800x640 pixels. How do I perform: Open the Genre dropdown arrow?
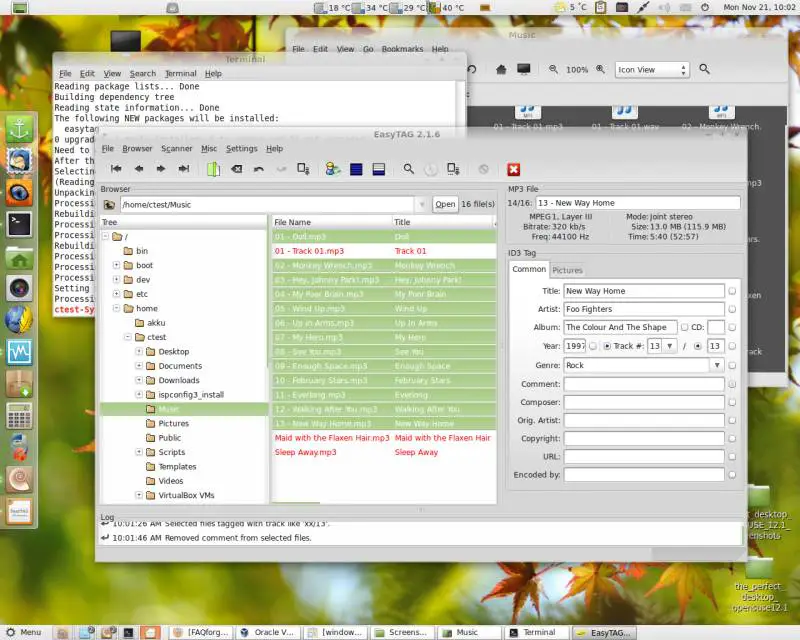[x=717, y=365]
